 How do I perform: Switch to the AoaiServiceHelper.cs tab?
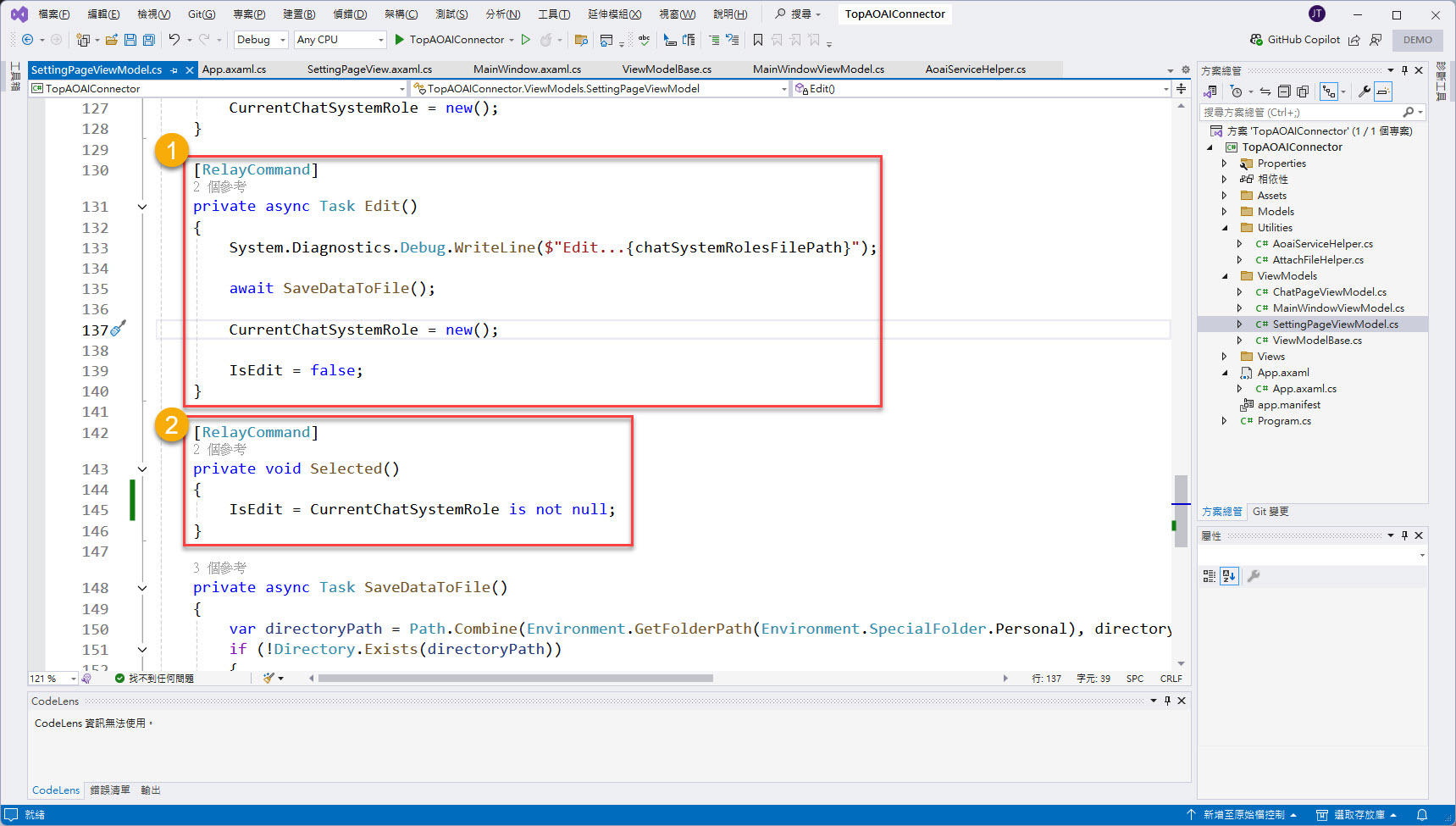pyautogui.click(x=975, y=69)
